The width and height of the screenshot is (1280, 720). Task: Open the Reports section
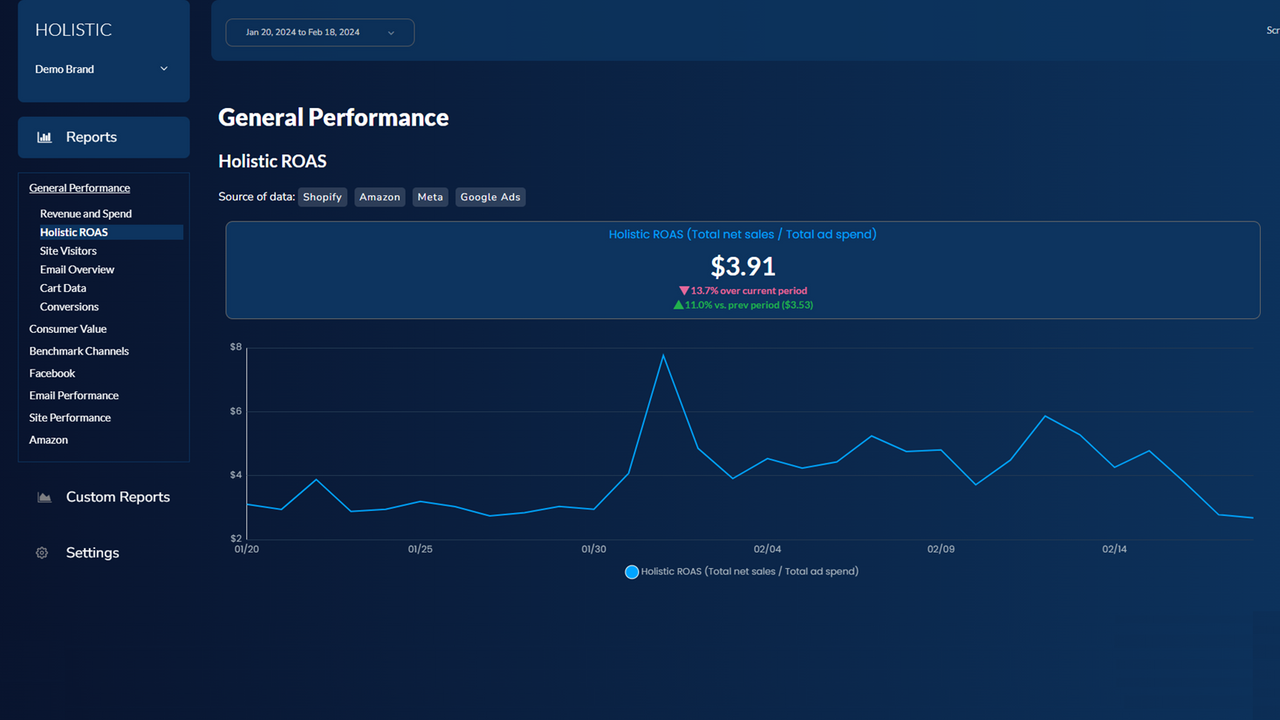[104, 137]
